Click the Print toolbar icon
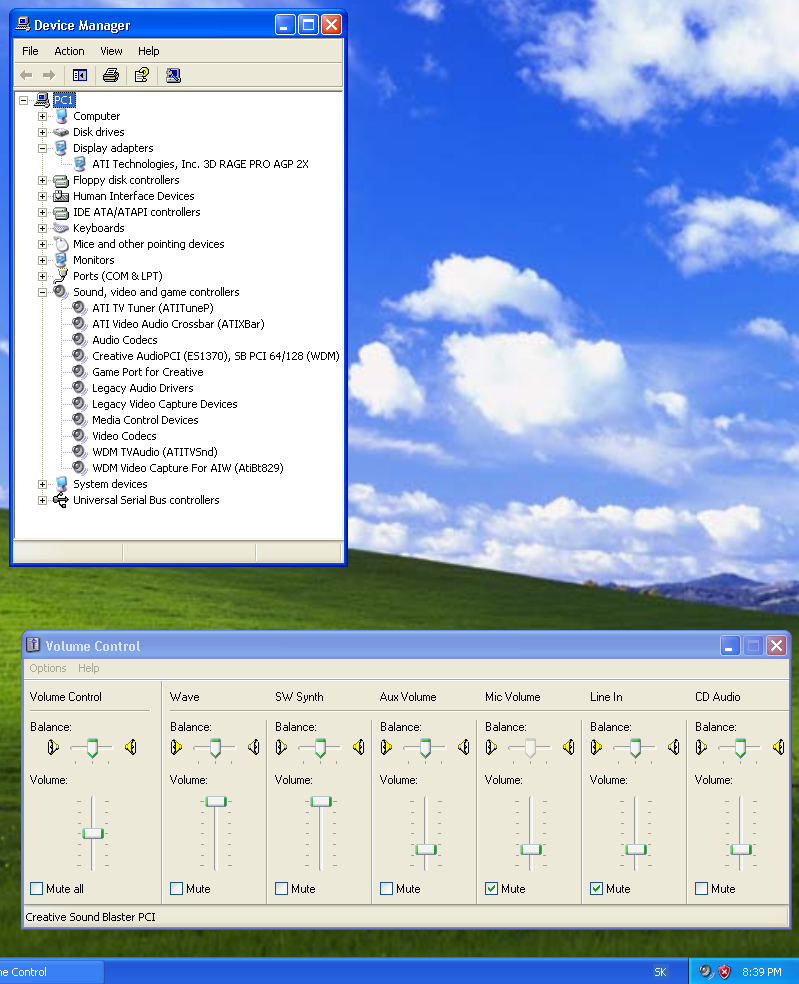 [x=111, y=75]
